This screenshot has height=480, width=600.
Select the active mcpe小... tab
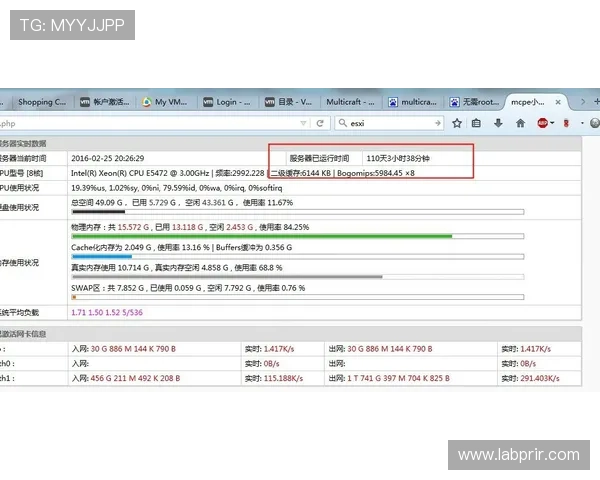click(536, 102)
